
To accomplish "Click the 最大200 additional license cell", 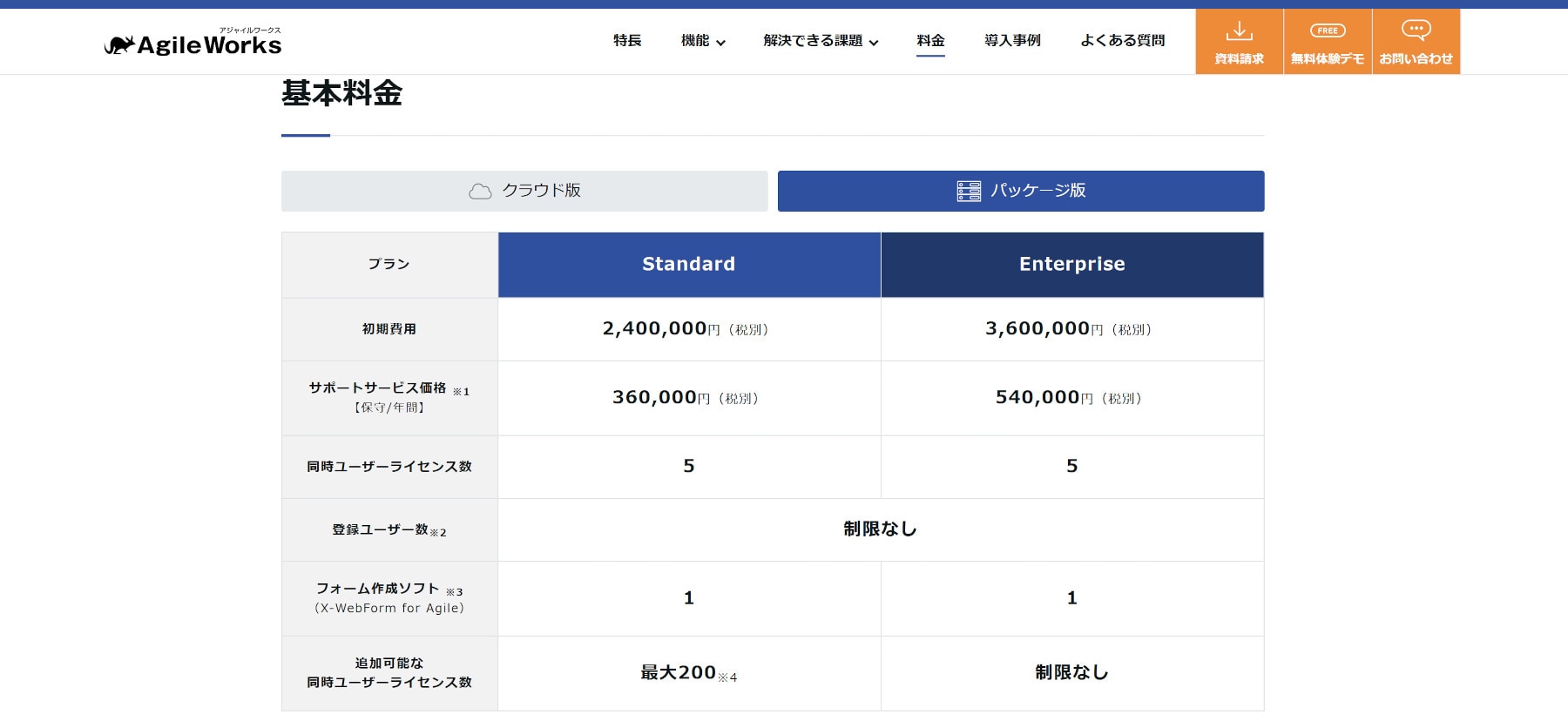I will 688,673.
